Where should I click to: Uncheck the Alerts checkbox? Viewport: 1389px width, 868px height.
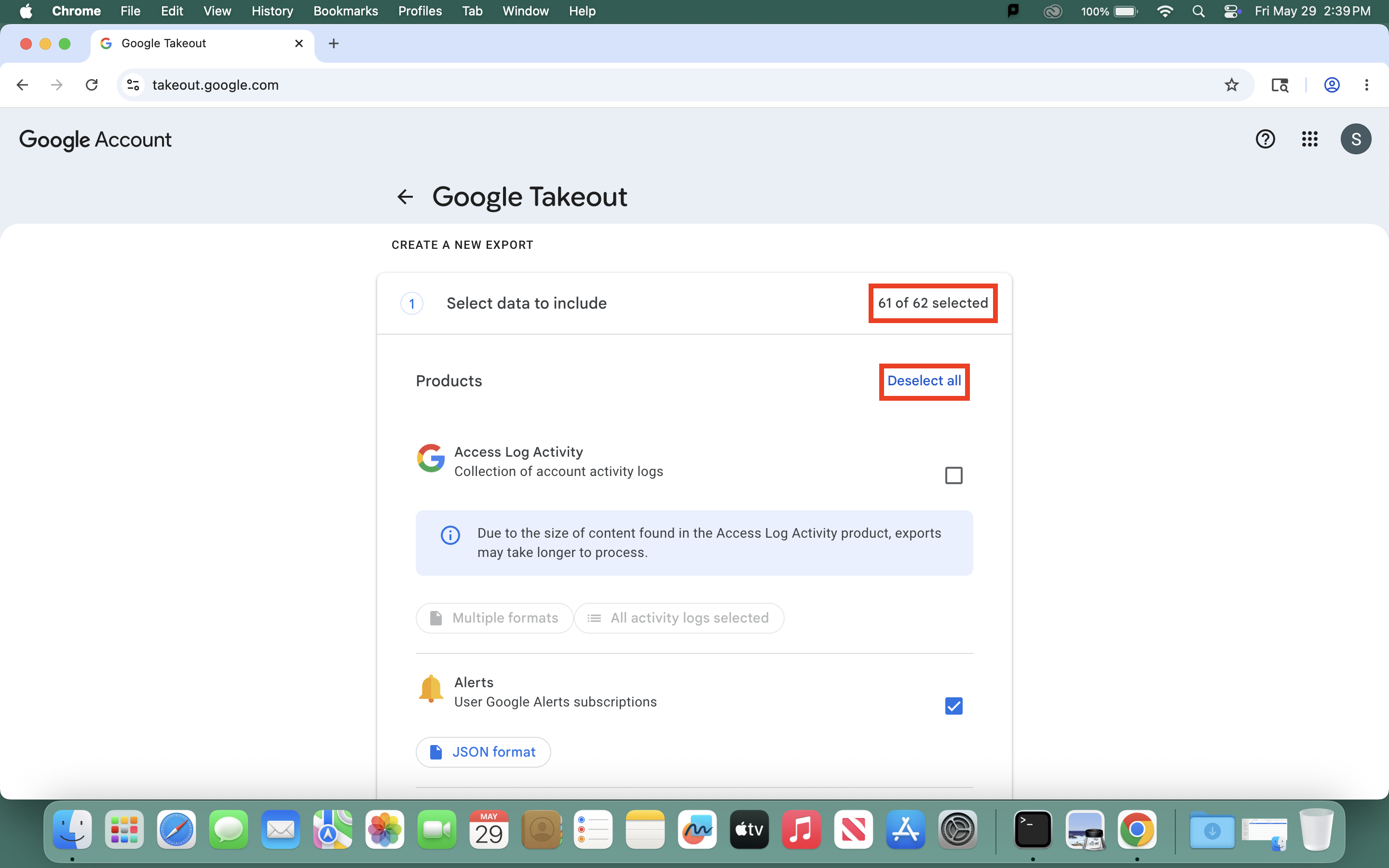953,705
